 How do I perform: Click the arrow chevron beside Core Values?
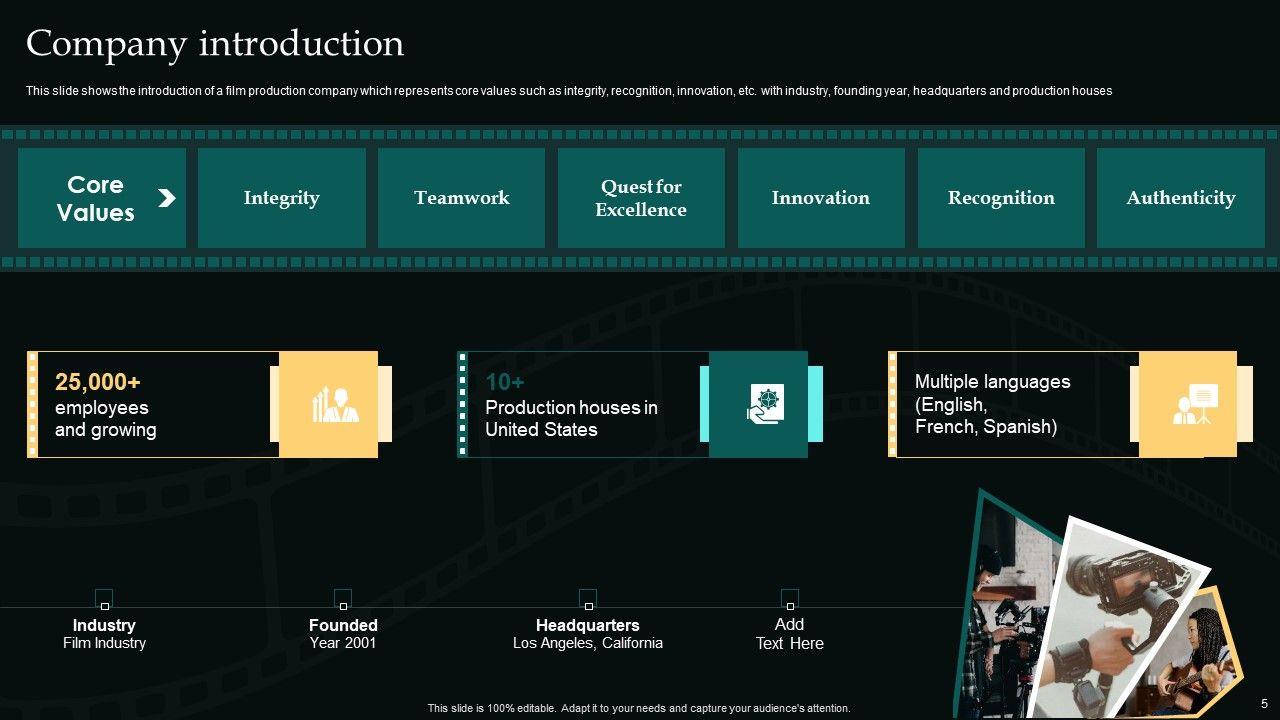pos(167,198)
